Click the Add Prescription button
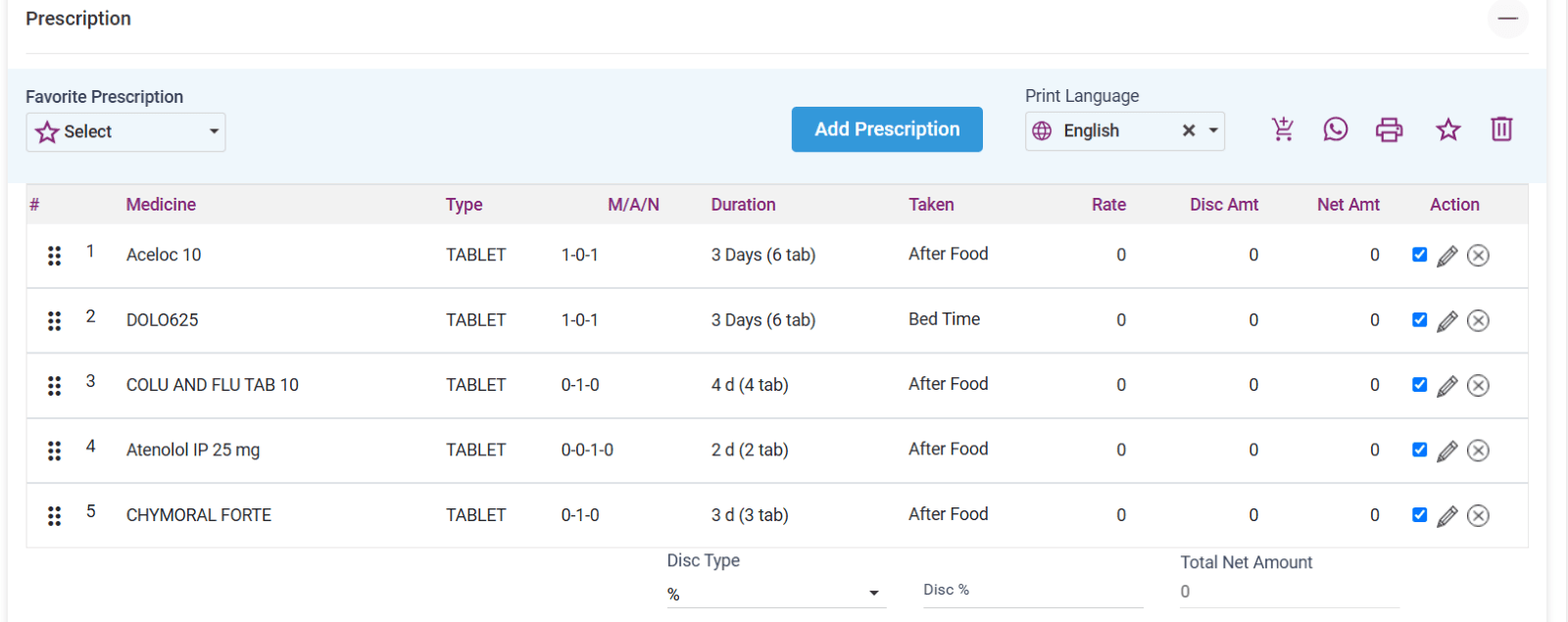The height and width of the screenshot is (622, 1568). 887,129
